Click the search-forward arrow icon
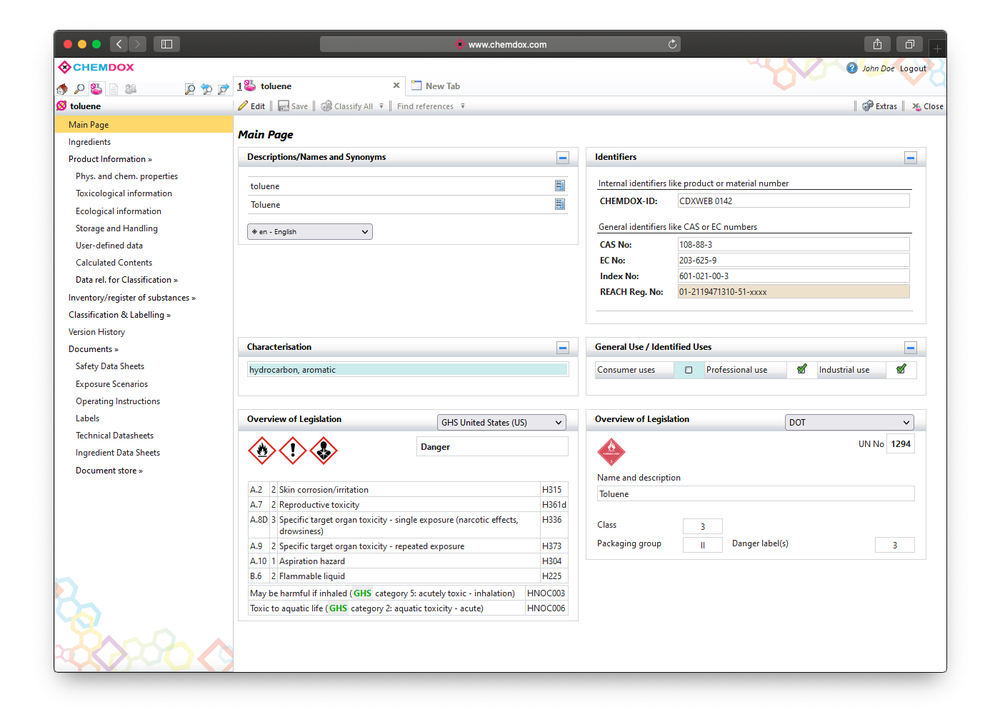 pos(223,89)
